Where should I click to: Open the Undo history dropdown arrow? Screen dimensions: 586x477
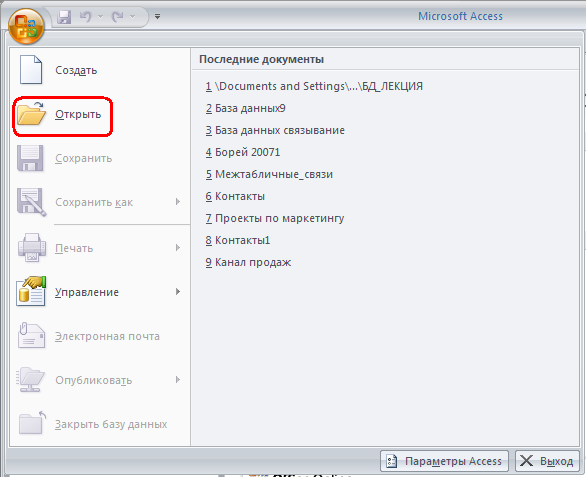pos(100,17)
